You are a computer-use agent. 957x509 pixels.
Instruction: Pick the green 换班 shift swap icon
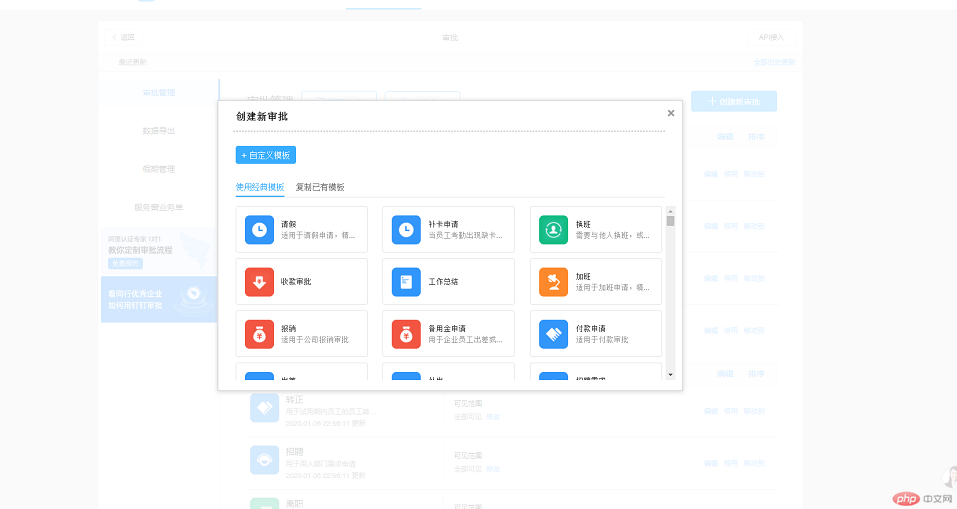(554, 229)
